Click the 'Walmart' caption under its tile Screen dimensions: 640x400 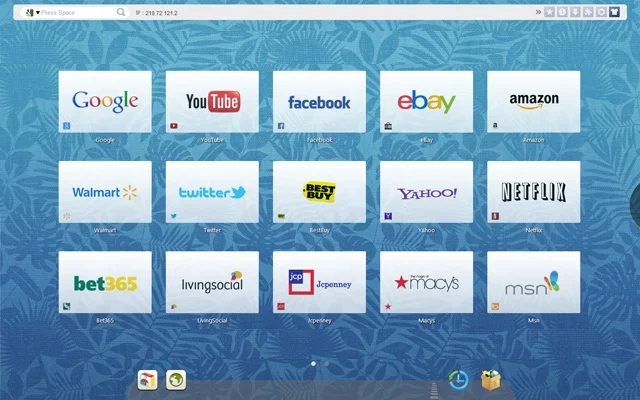click(105, 230)
